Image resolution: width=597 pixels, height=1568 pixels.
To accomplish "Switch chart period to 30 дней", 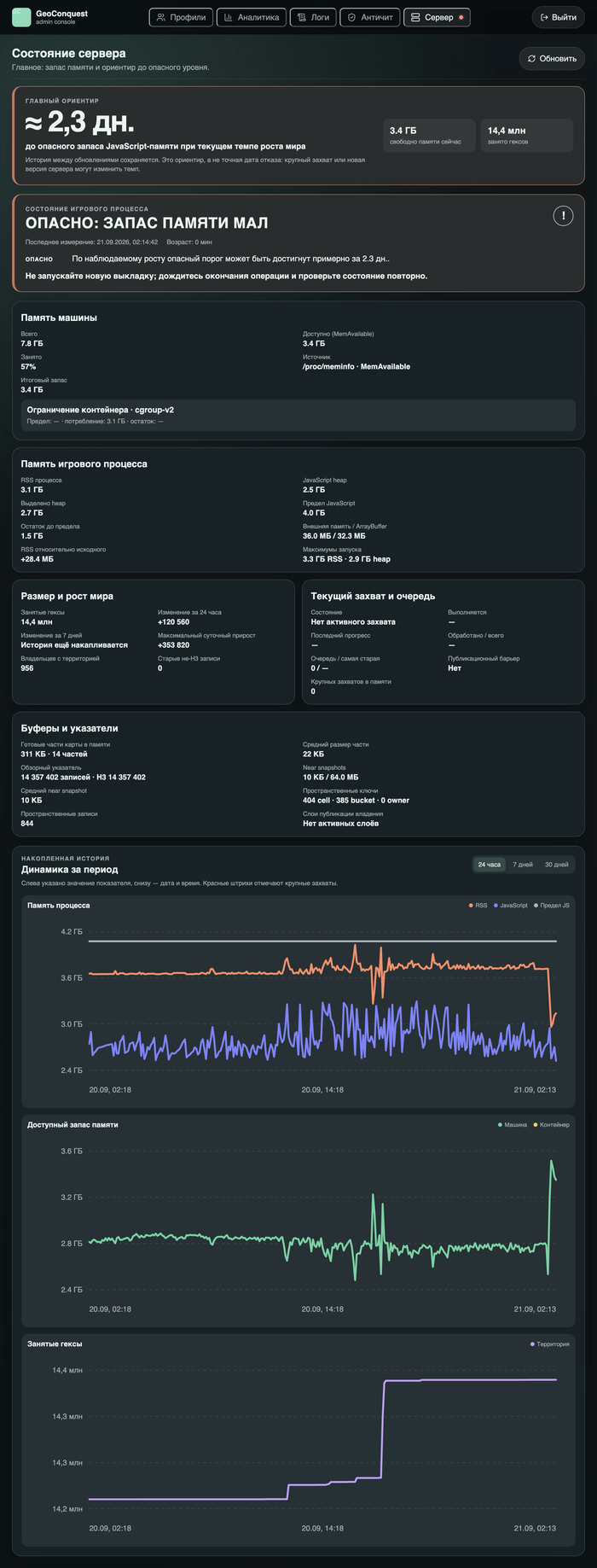I will pyautogui.click(x=556, y=865).
